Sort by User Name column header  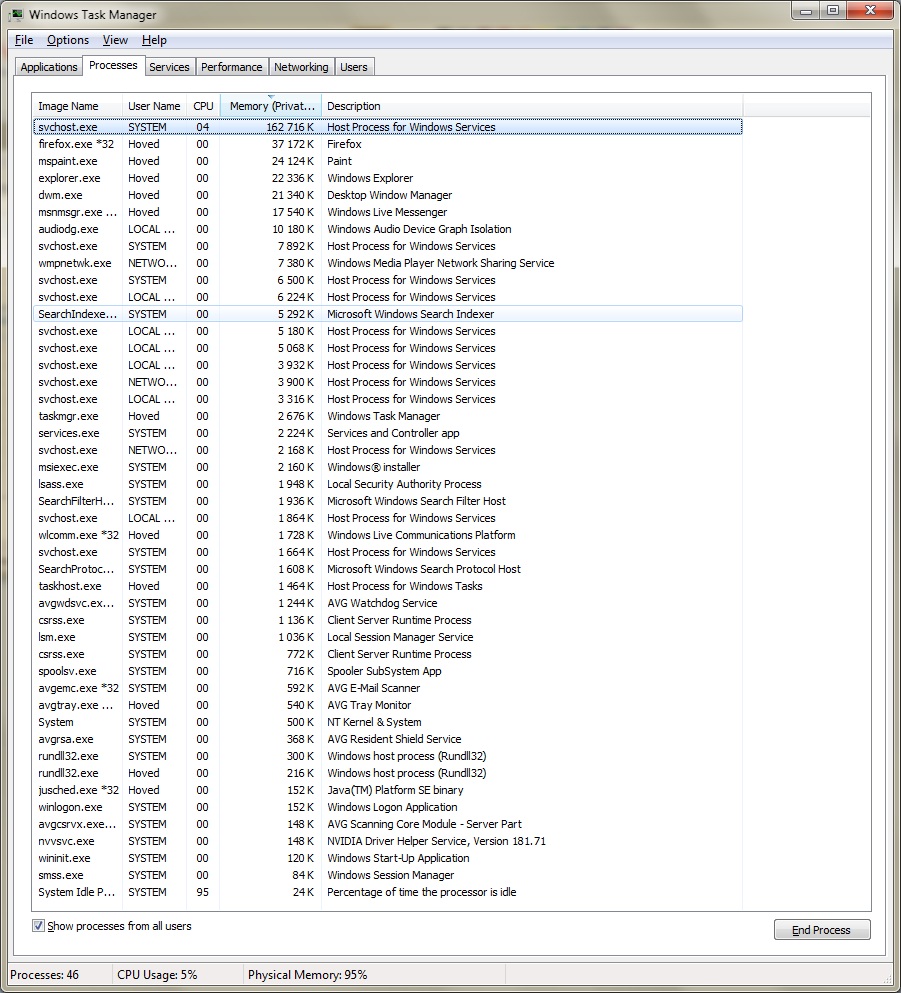pos(154,106)
